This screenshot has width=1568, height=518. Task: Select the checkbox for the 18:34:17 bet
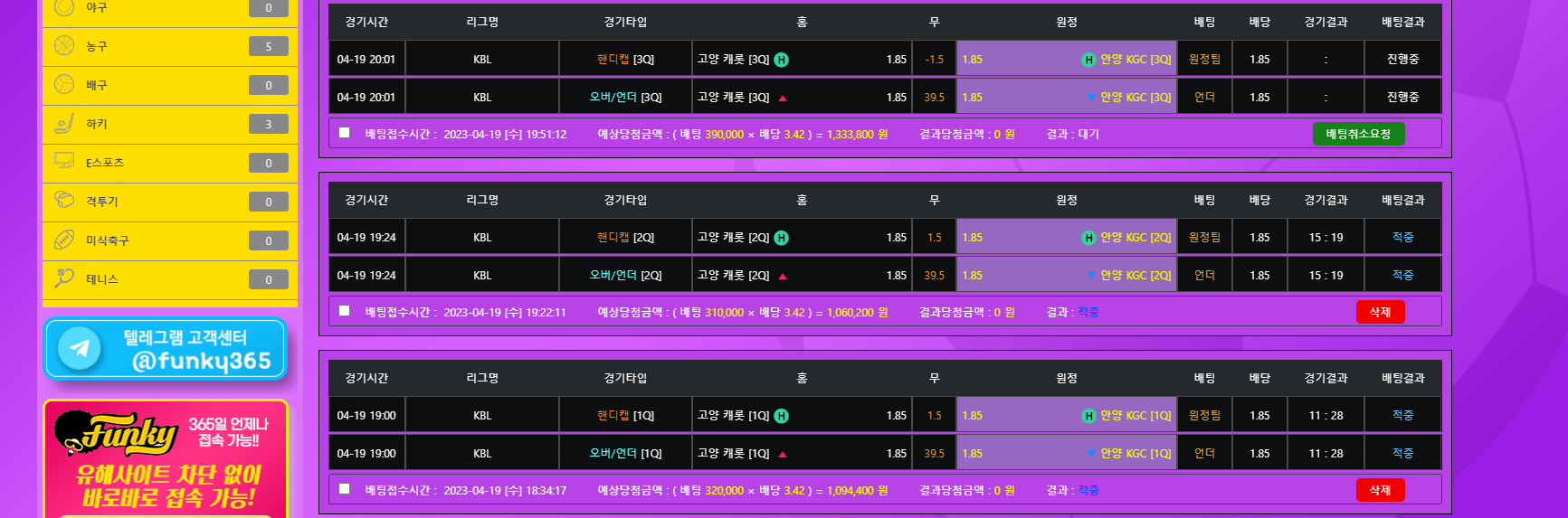tap(345, 489)
